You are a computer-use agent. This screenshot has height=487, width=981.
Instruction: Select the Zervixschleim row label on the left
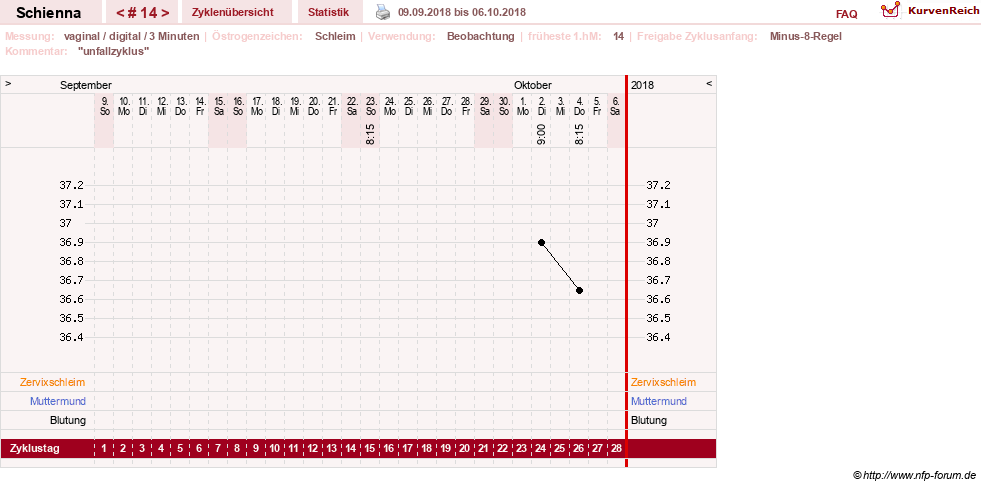[53, 382]
